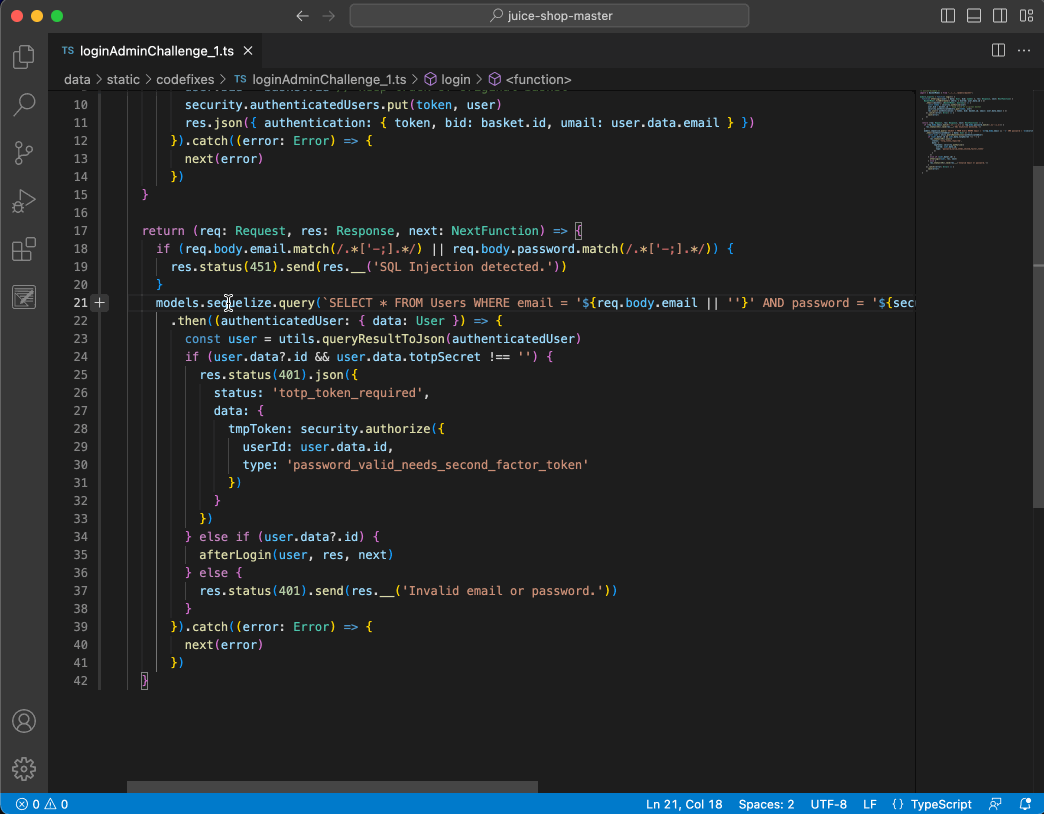Screen dimensions: 1044x814
Task: Click Spaces: 2 to change indentation
Action: coord(766,804)
